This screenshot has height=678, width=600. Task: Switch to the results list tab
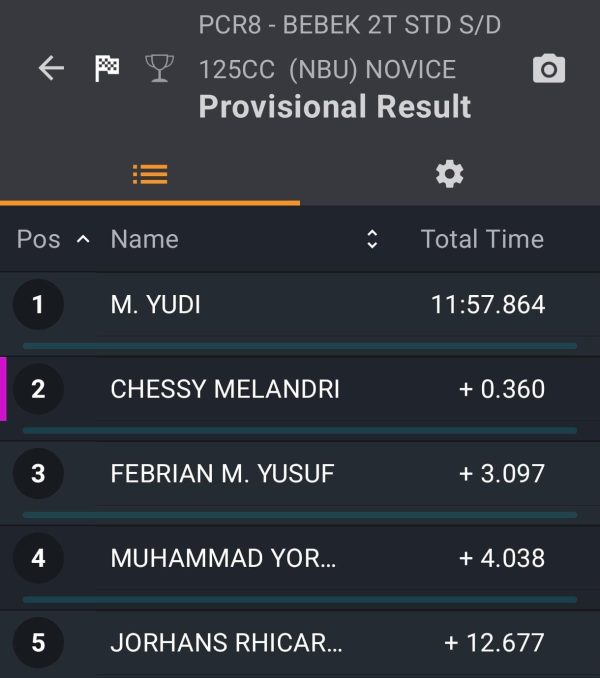tap(150, 175)
